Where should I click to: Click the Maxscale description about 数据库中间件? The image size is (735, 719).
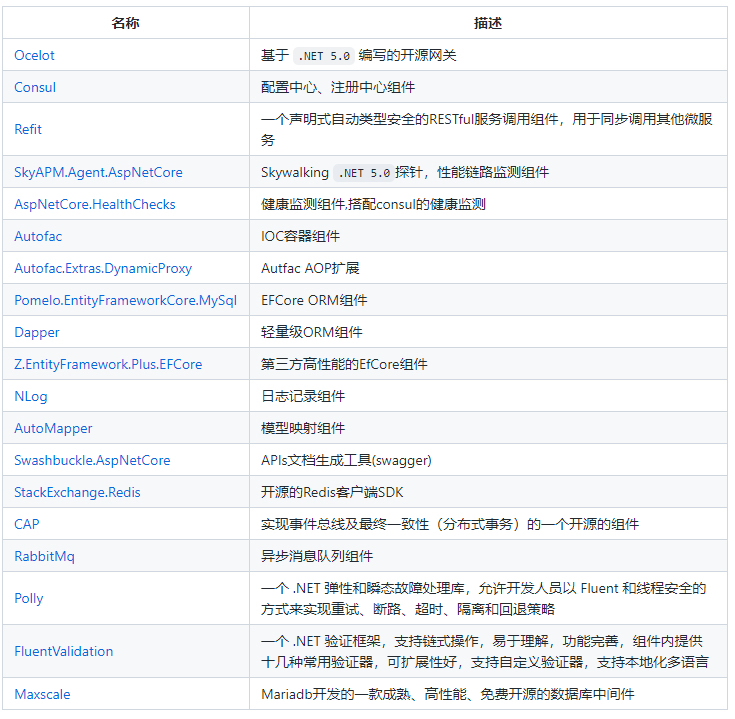coord(448,695)
